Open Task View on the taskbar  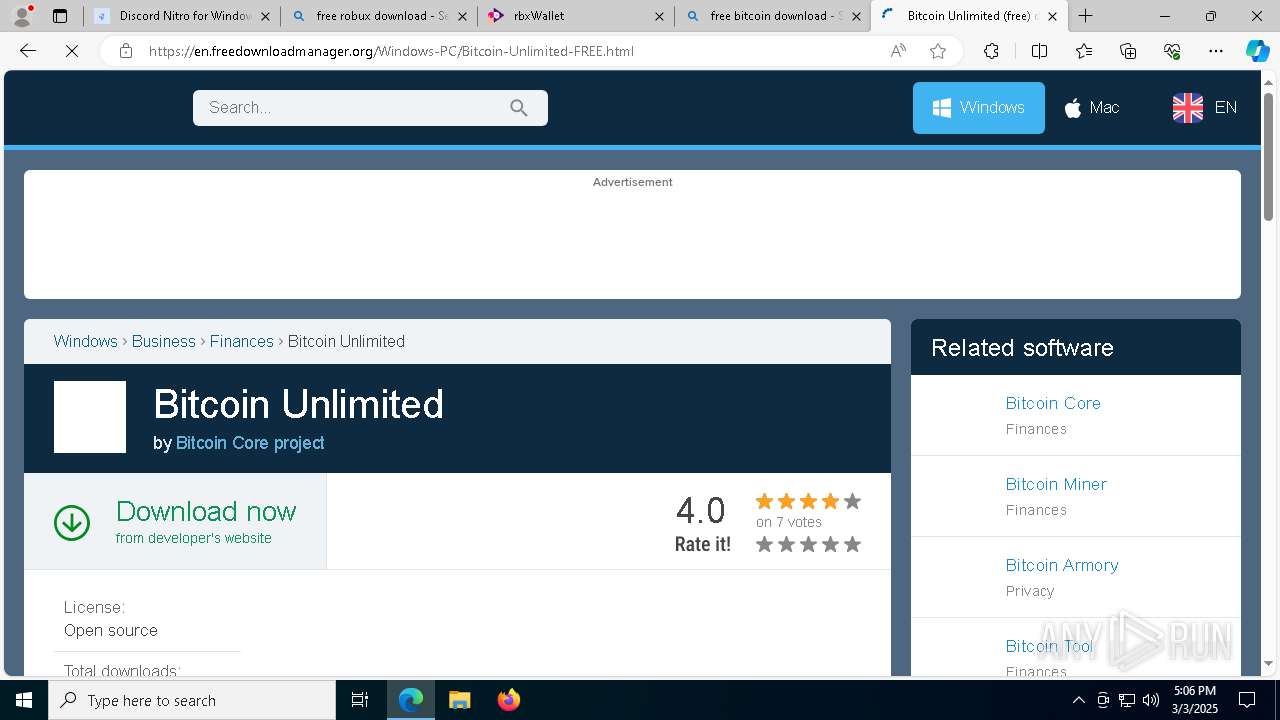tap(360, 700)
